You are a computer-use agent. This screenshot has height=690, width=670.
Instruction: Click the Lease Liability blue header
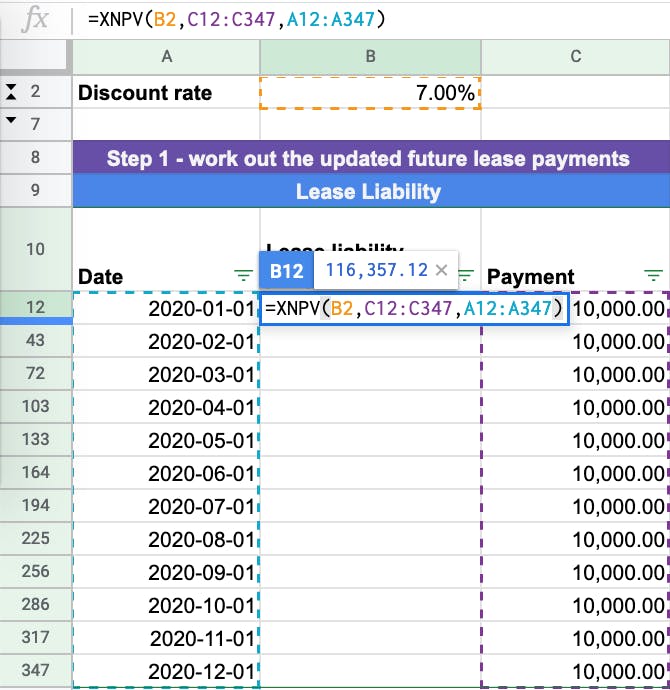[371, 191]
